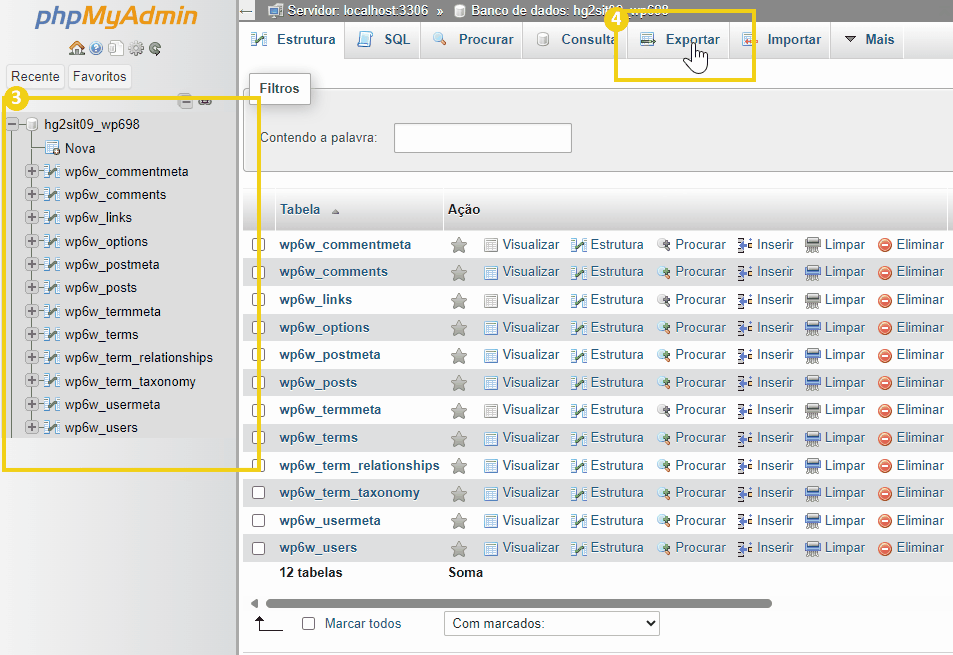Click the Estrutura icon in wp6w_comments row
The height and width of the screenshot is (655, 953).
point(579,272)
